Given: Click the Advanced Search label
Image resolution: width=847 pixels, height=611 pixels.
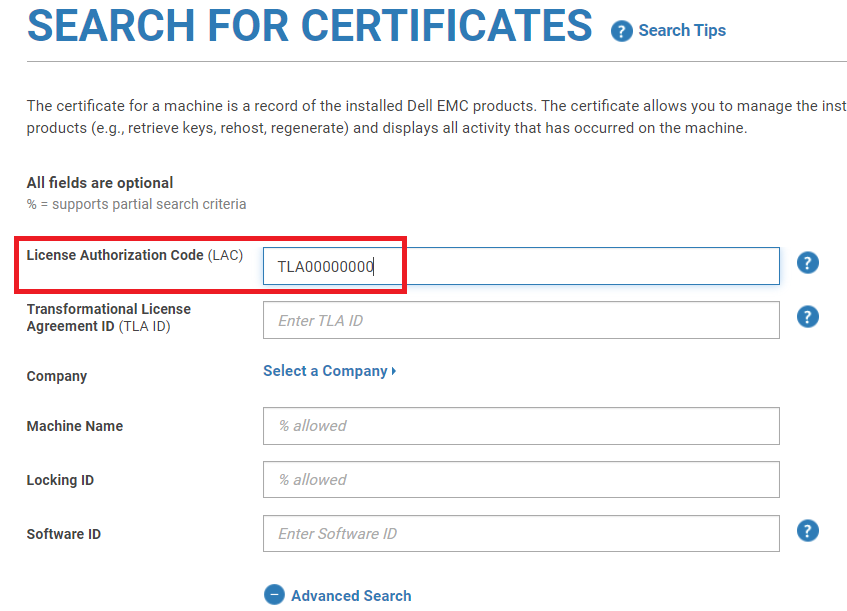Looking at the screenshot, I should pos(351,595).
